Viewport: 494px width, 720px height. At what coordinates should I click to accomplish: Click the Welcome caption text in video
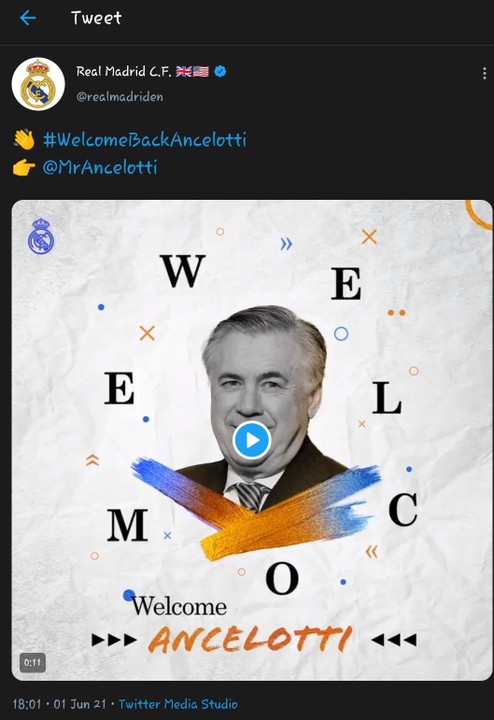[x=179, y=606]
